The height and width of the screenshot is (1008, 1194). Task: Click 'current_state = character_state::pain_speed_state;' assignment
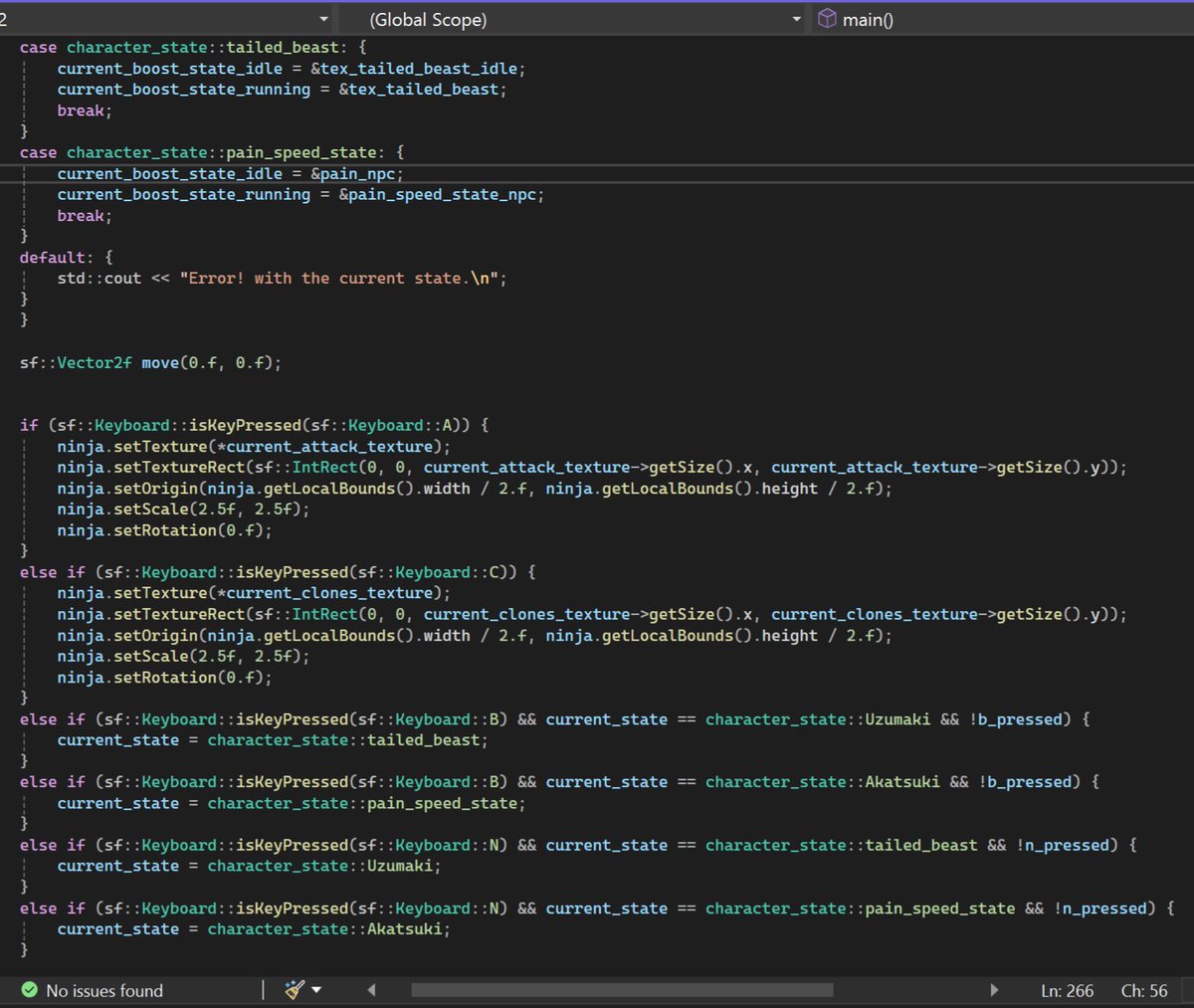click(292, 804)
